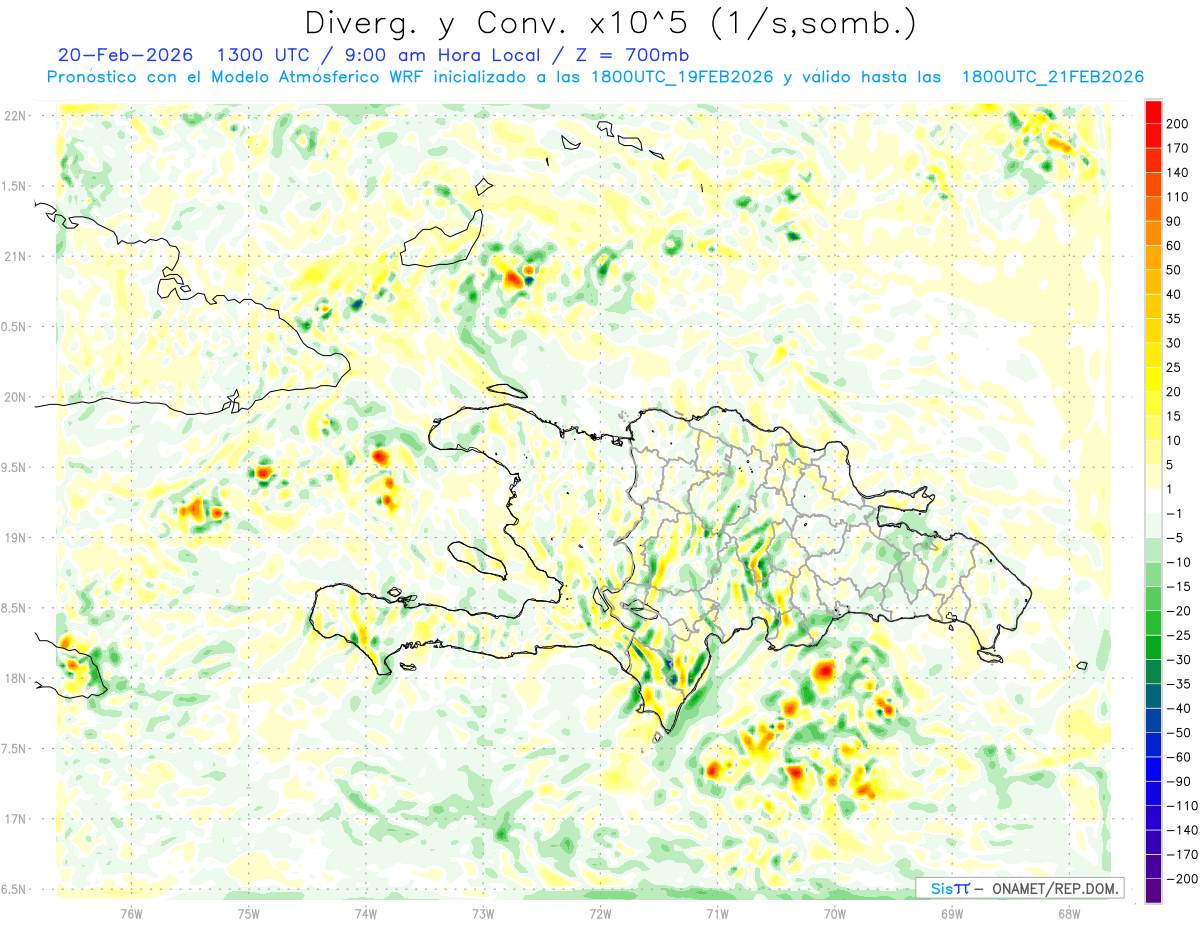
Task: Click the legend value '-30'
Action: coord(1177,660)
